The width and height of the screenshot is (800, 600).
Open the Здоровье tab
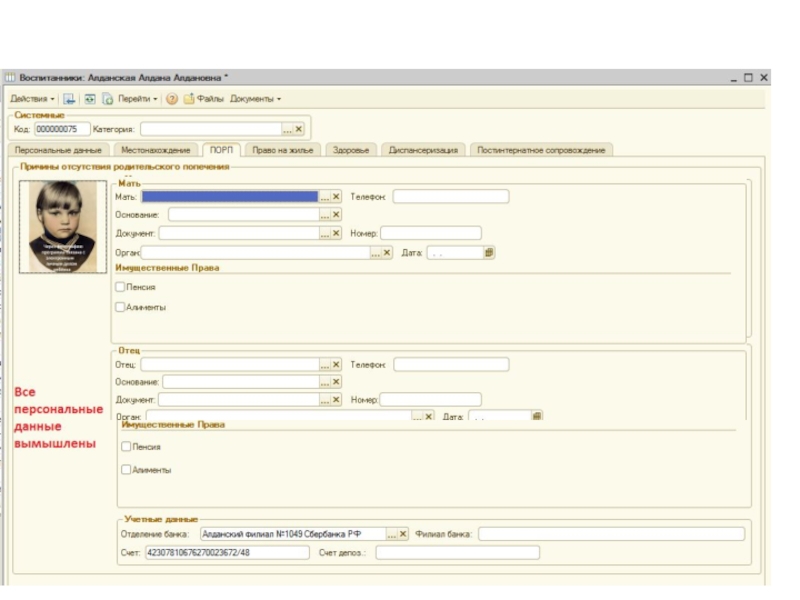tap(351, 150)
